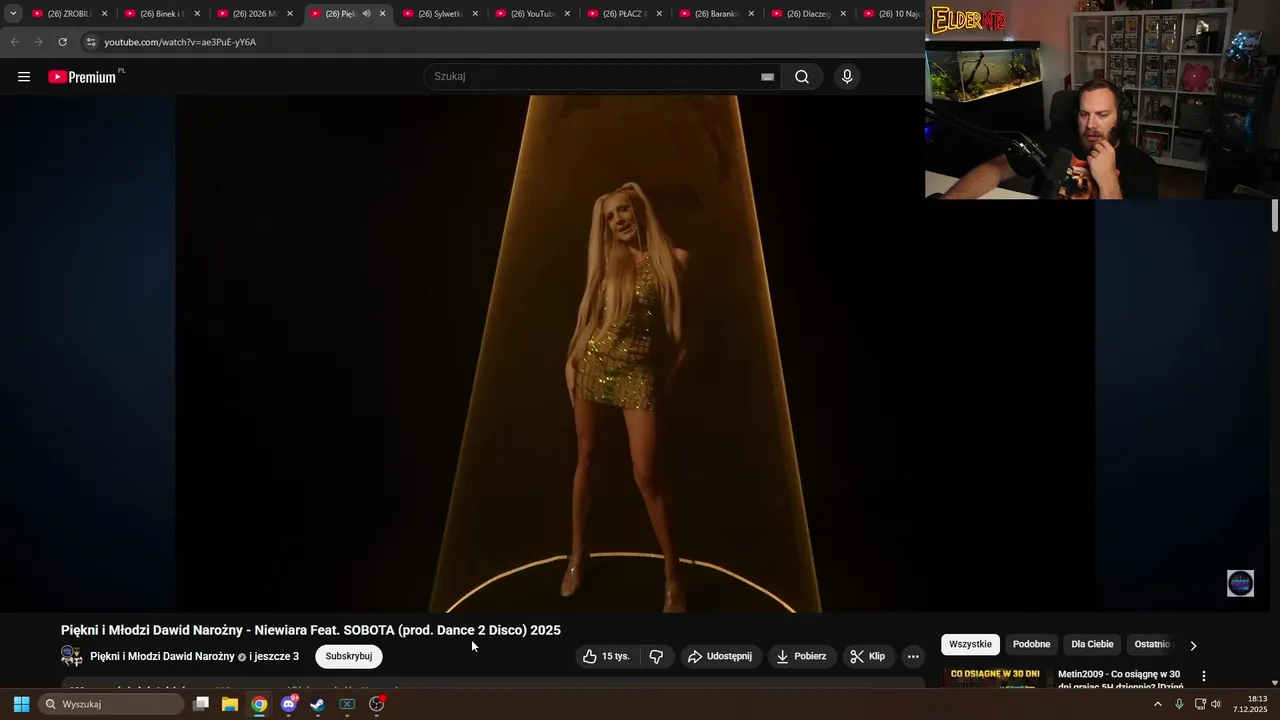
Task: Open Chrome from the taskbar
Action: [259, 704]
